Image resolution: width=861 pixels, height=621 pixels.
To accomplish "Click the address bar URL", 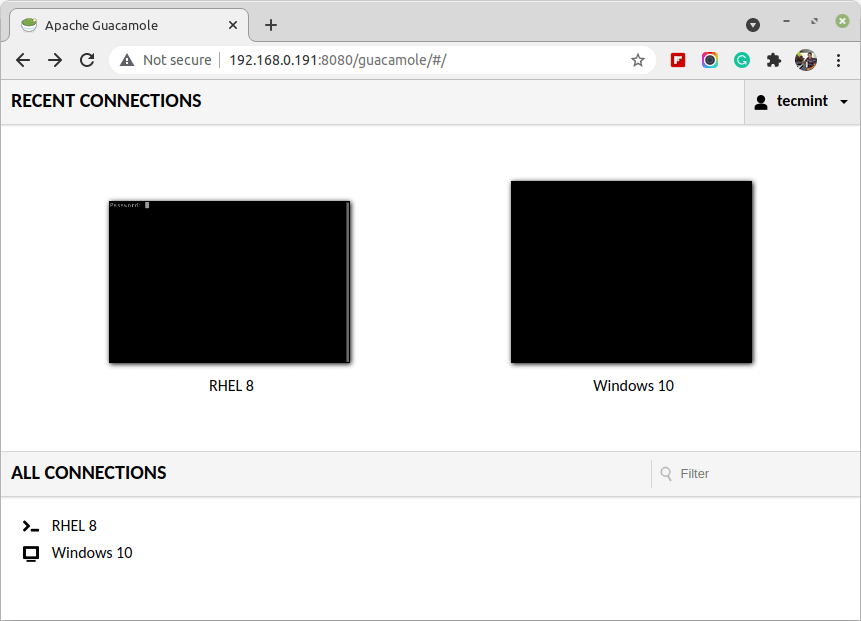I will tap(338, 60).
